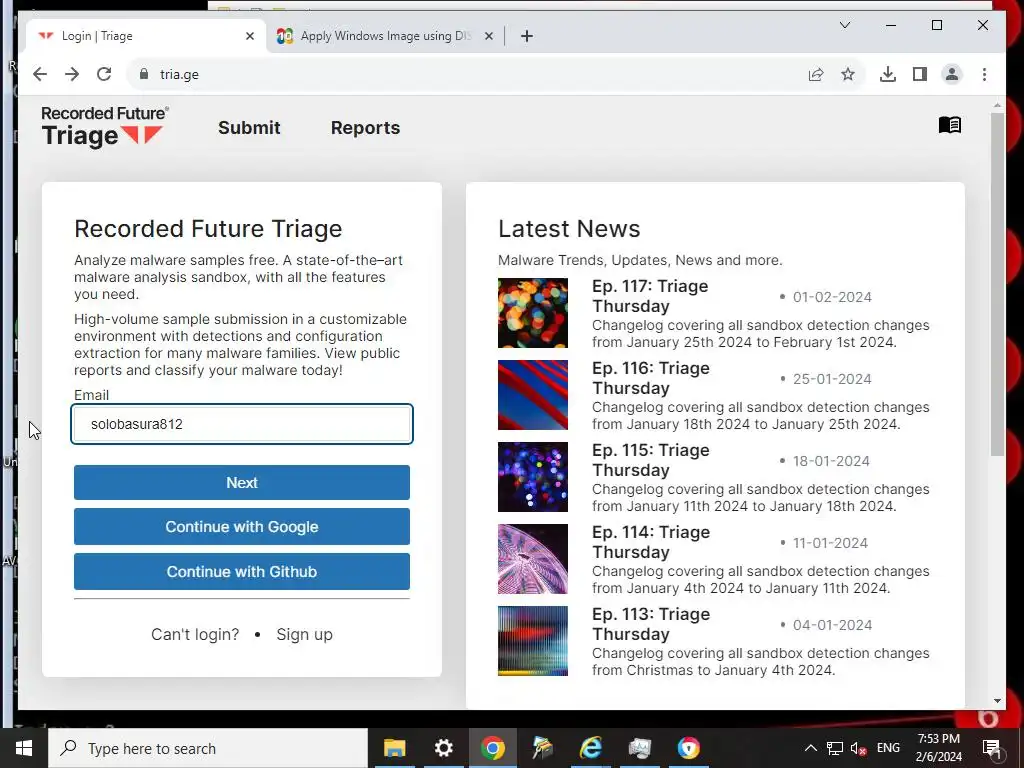The height and width of the screenshot is (768, 1024).
Task: Open Chrome three-dot menu
Action: click(984, 74)
